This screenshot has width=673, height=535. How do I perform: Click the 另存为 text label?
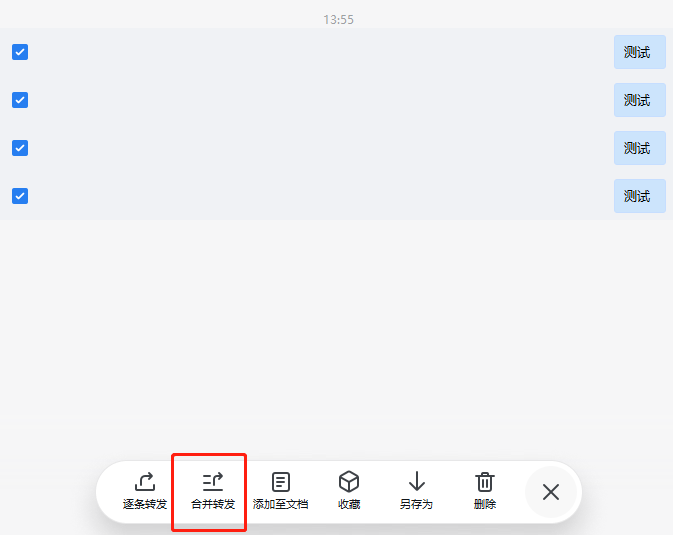coord(416,504)
